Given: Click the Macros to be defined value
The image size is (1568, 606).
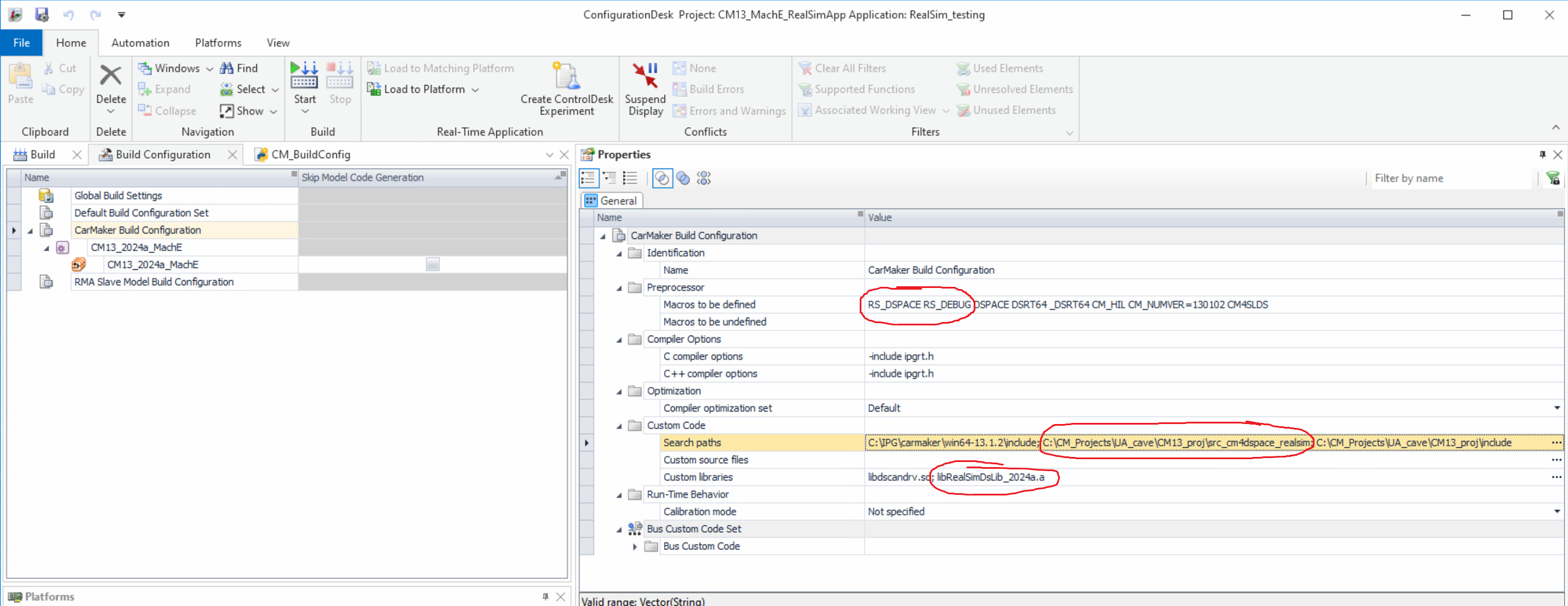Looking at the screenshot, I should coord(1068,304).
